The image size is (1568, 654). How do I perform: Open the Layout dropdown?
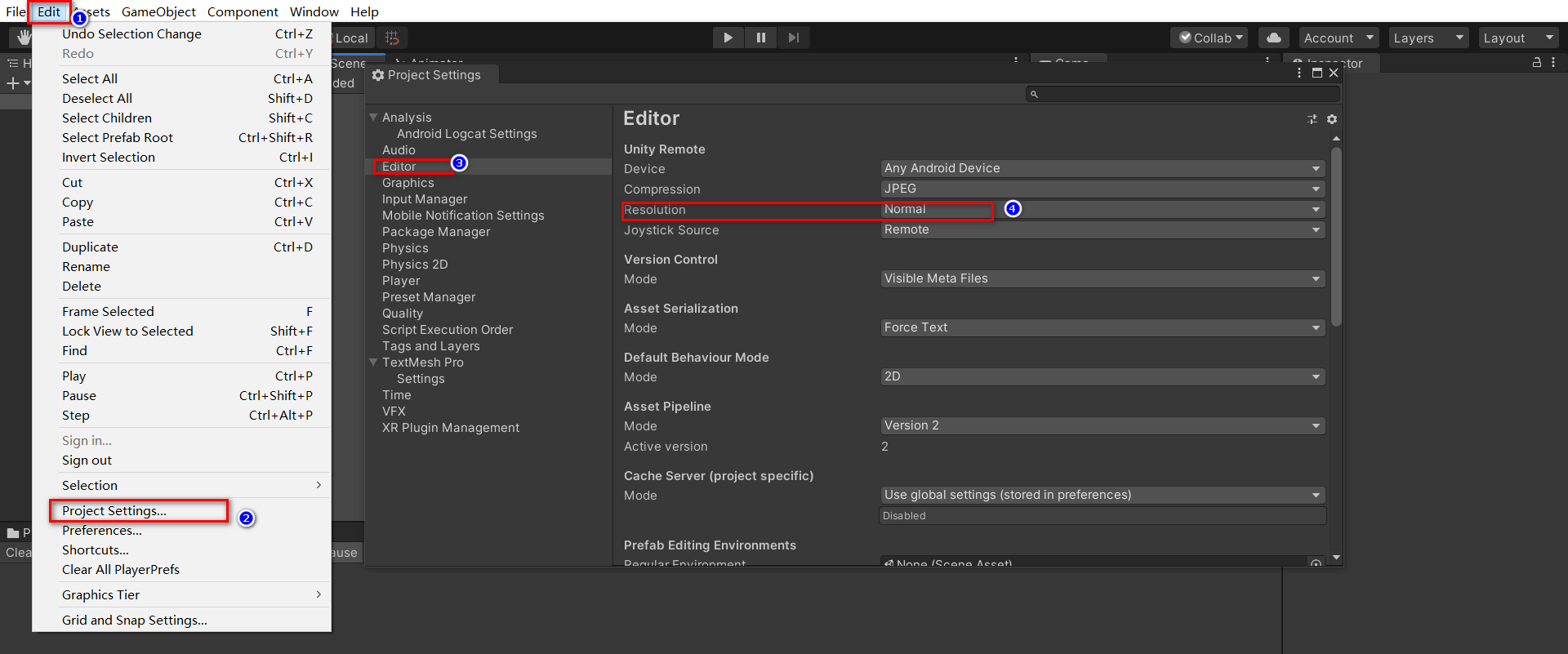[1518, 38]
